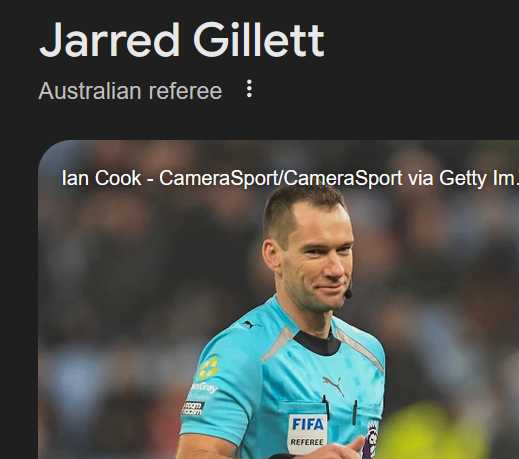The width and height of the screenshot is (519, 459).
Task: Click the word Gillett in the heading
Action: pyautogui.click(x=259, y=40)
